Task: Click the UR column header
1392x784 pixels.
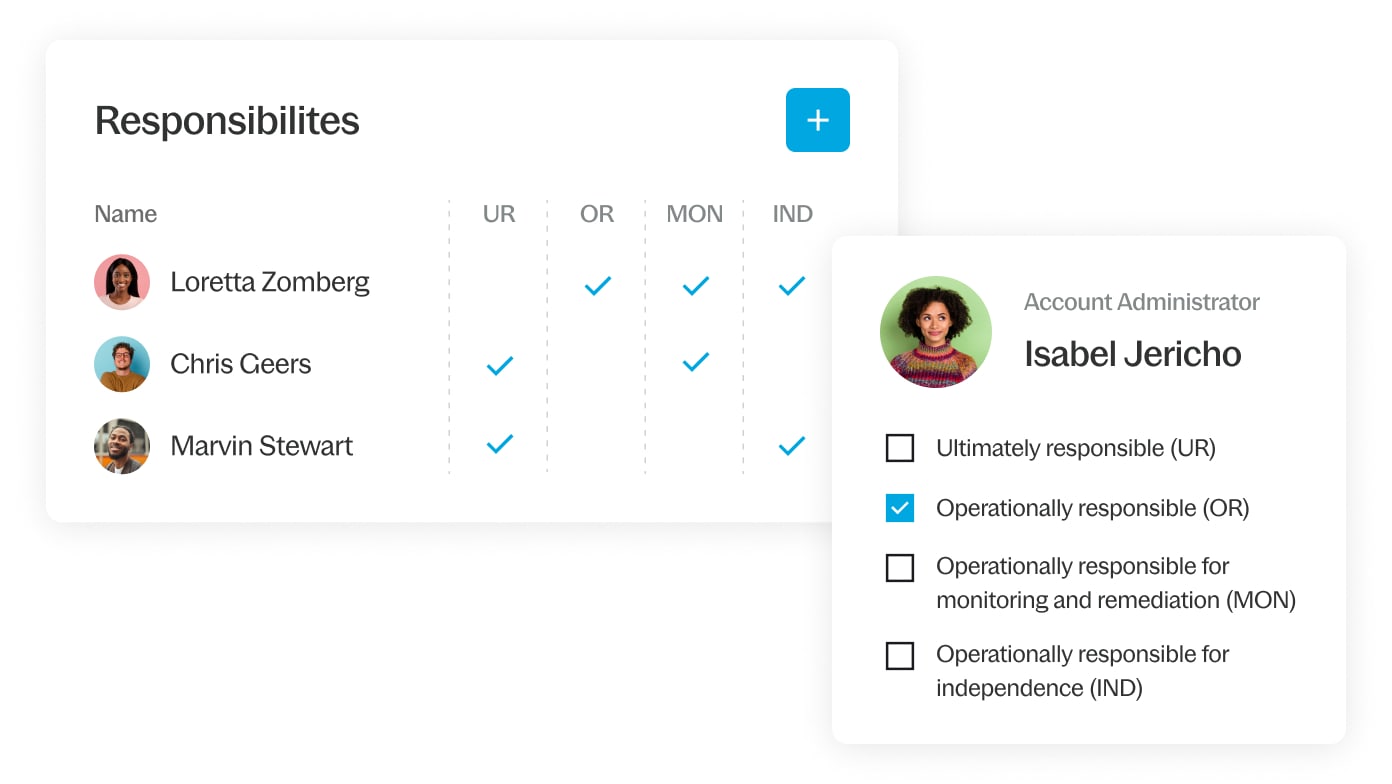Action: pos(499,214)
